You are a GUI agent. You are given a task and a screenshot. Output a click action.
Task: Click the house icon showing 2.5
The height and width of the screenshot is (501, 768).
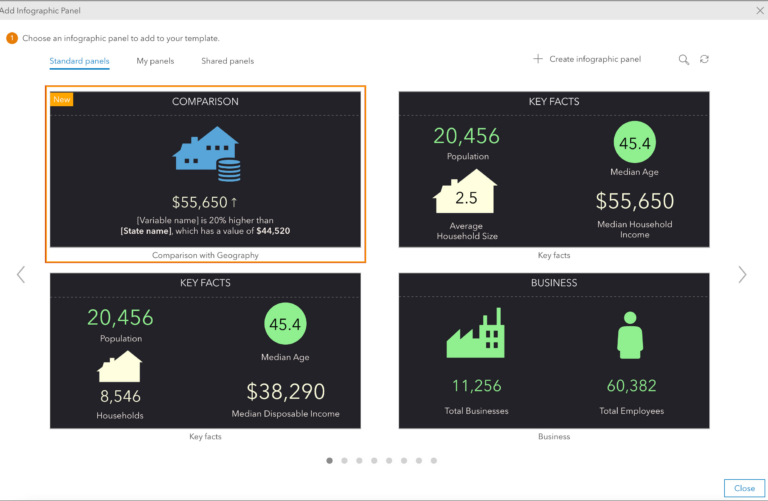465,191
